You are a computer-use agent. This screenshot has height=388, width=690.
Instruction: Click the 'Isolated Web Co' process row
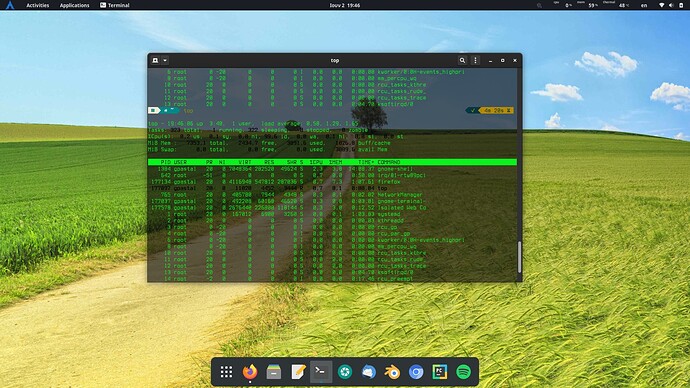click(332, 208)
